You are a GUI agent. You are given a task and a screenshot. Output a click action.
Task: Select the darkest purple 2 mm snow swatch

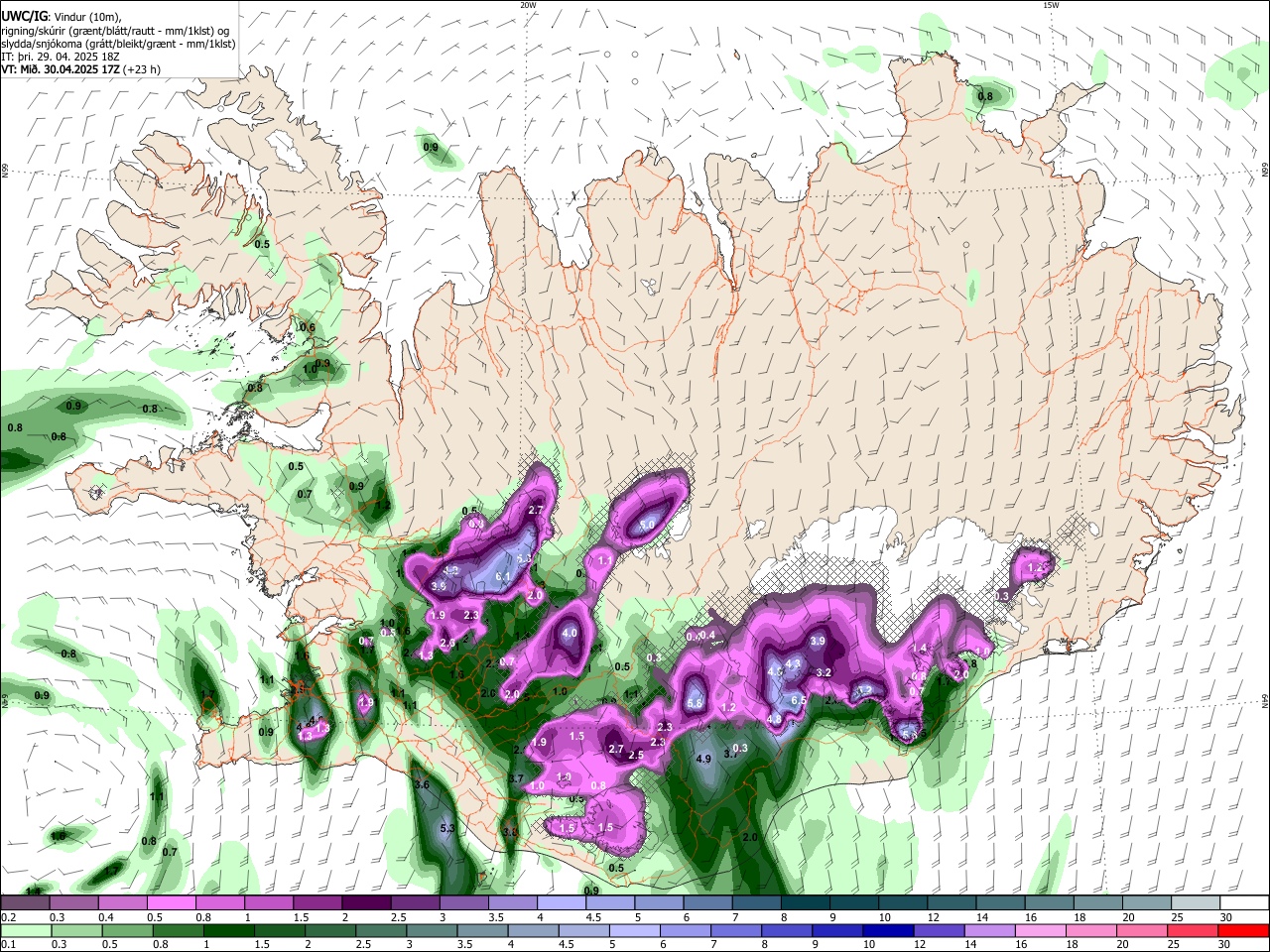coord(366,902)
